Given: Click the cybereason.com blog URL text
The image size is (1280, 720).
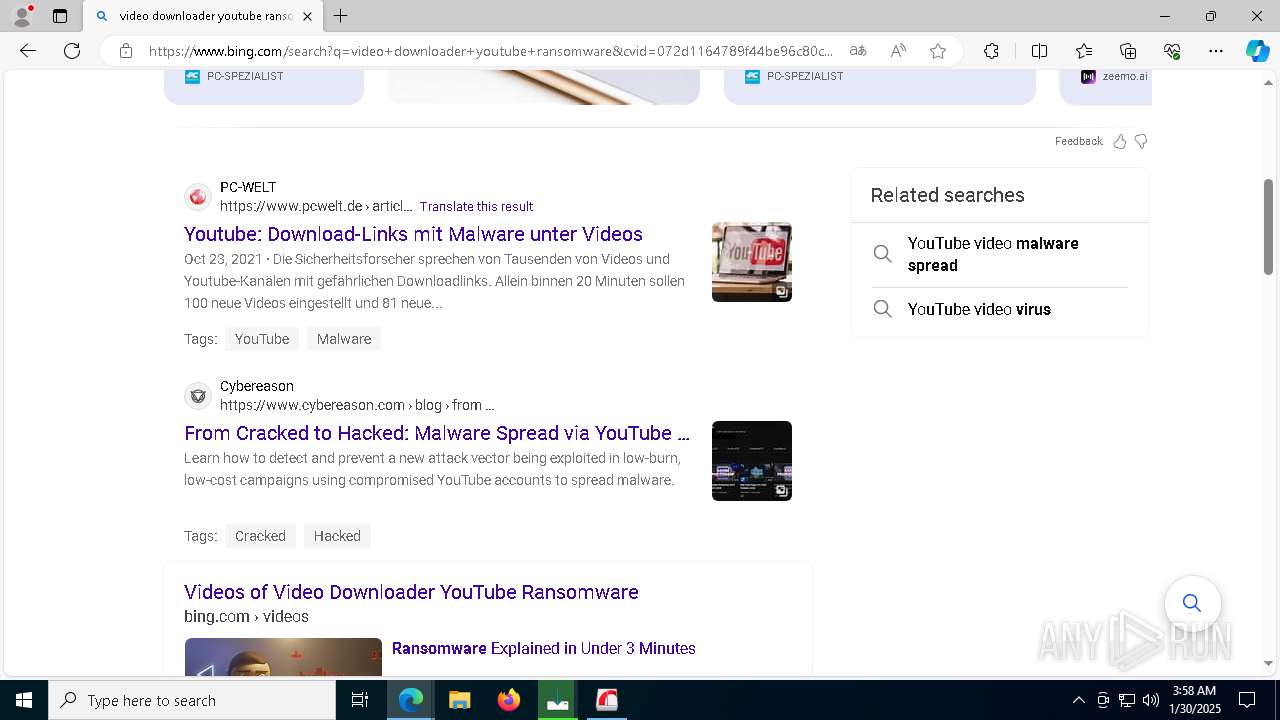Looking at the screenshot, I should [x=357, y=405].
